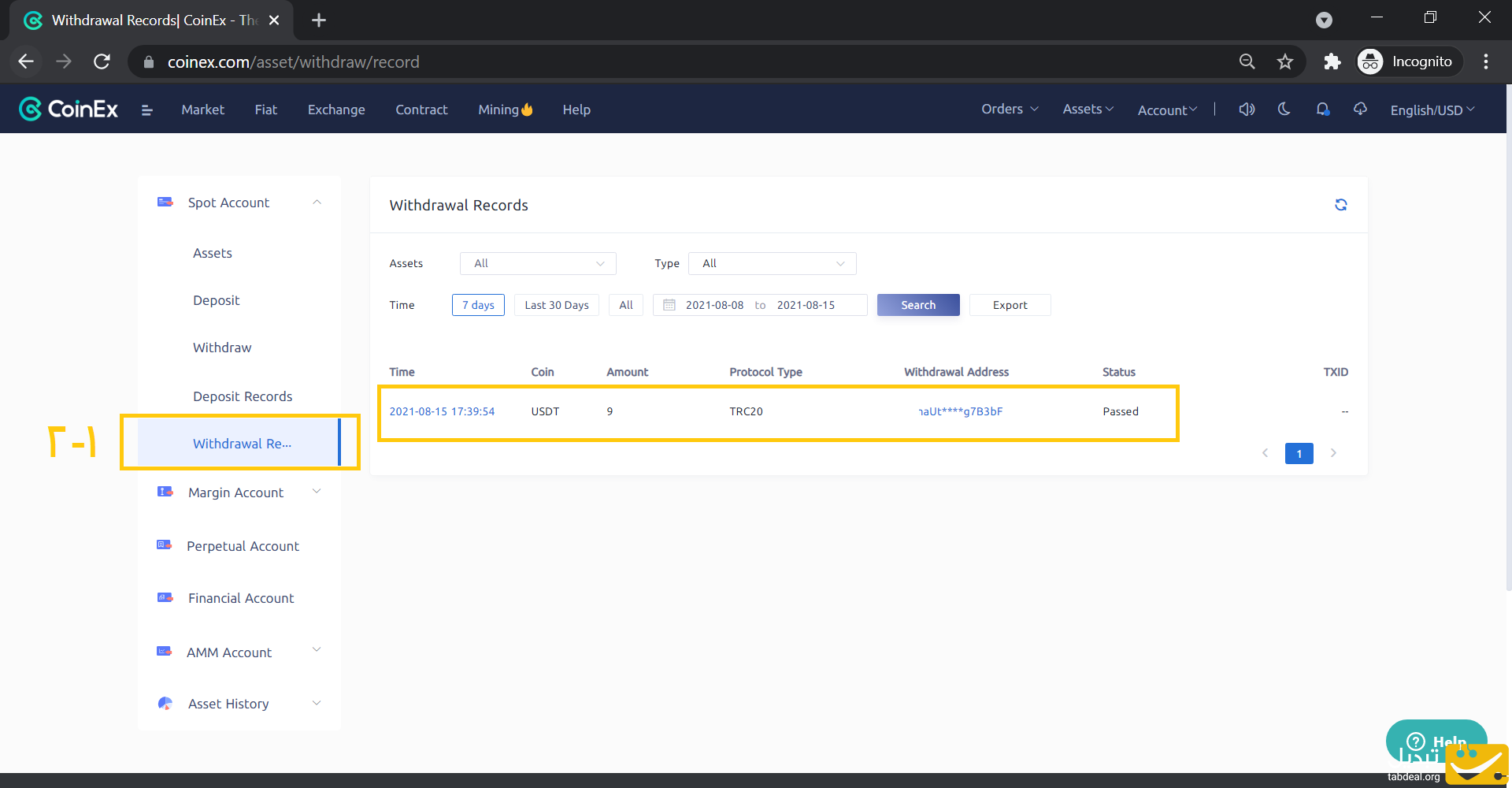Click the Financial Account icon
Viewport: 1512px width, 788px height.
[x=165, y=597]
